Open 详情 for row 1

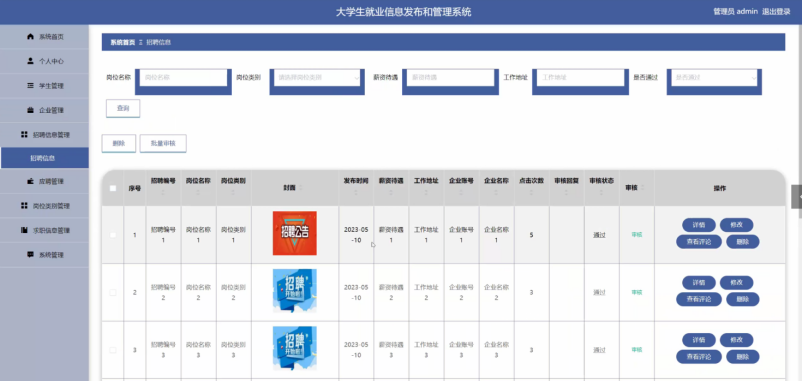(x=699, y=225)
